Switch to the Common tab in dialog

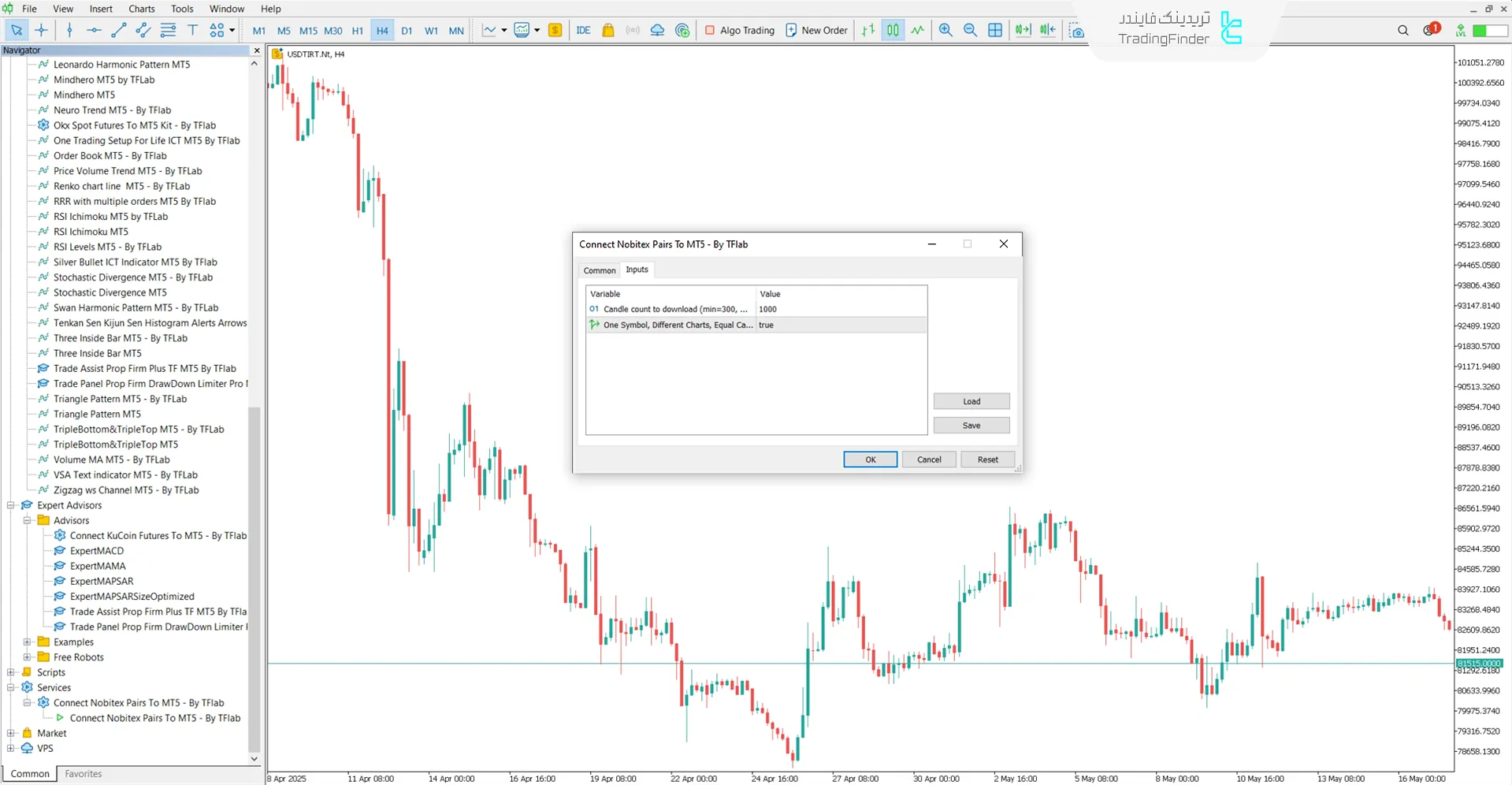tap(599, 270)
